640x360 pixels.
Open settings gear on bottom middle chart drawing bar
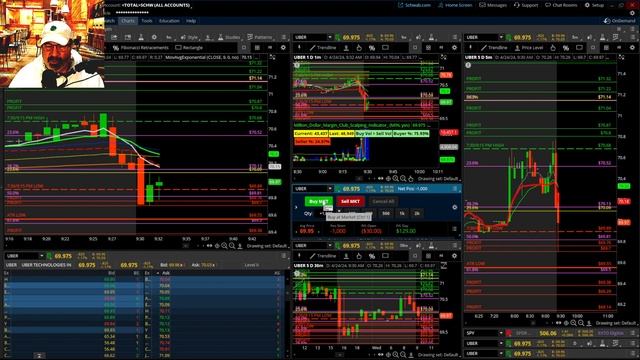[x=454, y=256]
